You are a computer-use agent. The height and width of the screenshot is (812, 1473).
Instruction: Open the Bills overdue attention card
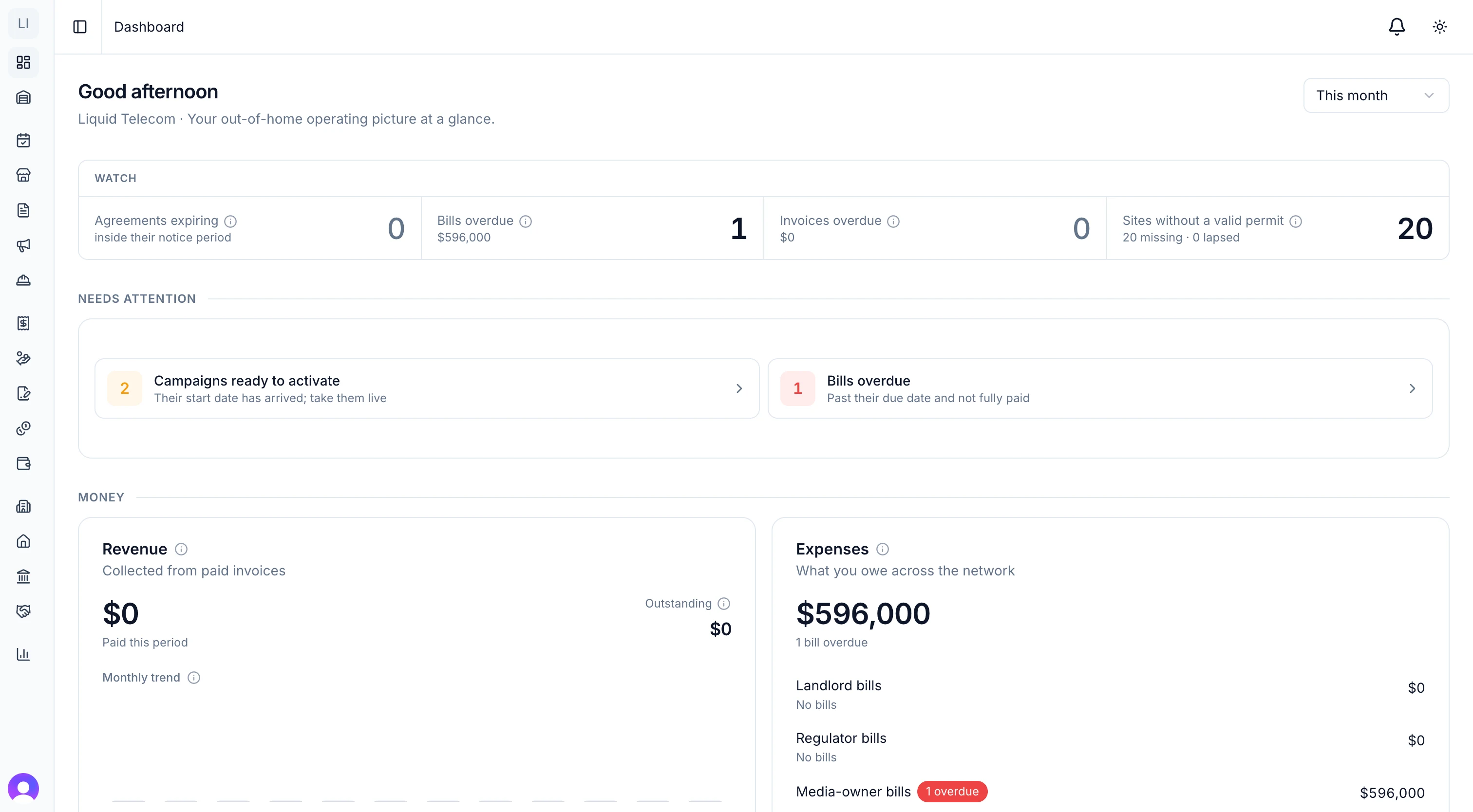[1100, 388]
